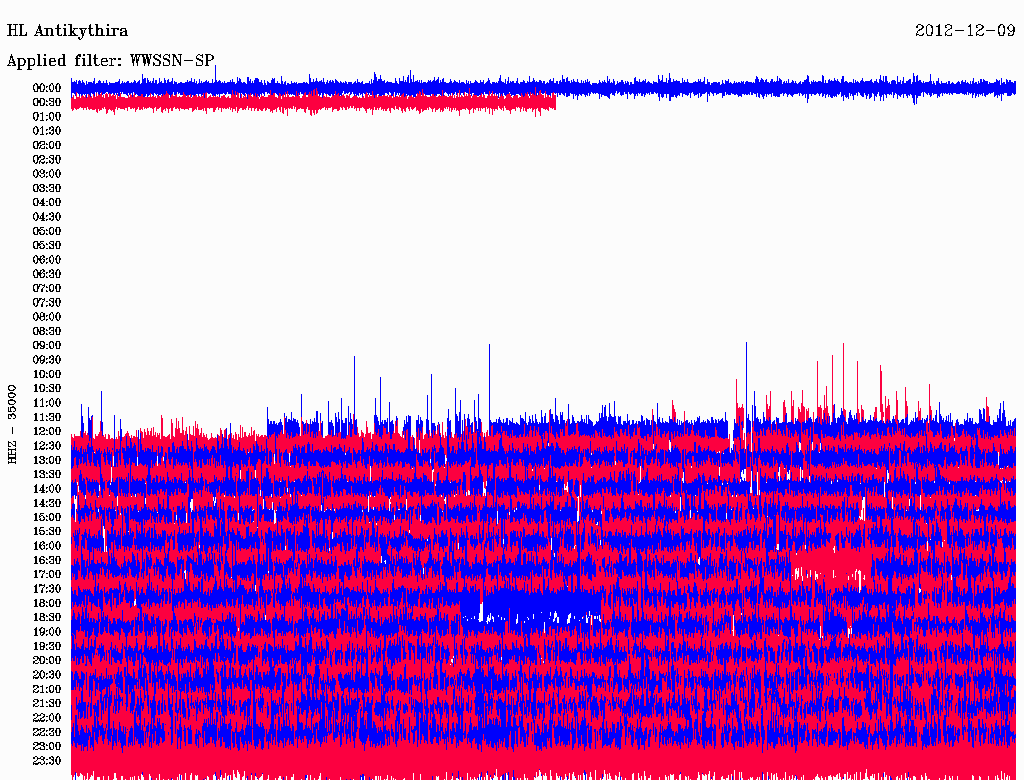Select the 10:30 time label
Screen dimensions: 1024x780
click(47, 389)
